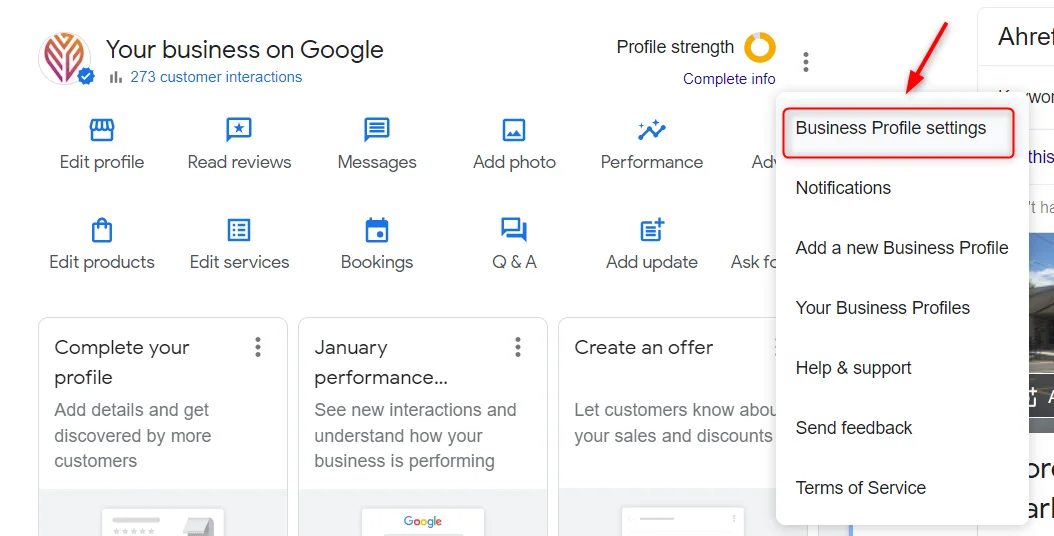
Task: Click the Edit profile label
Action: (x=102, y=162)
